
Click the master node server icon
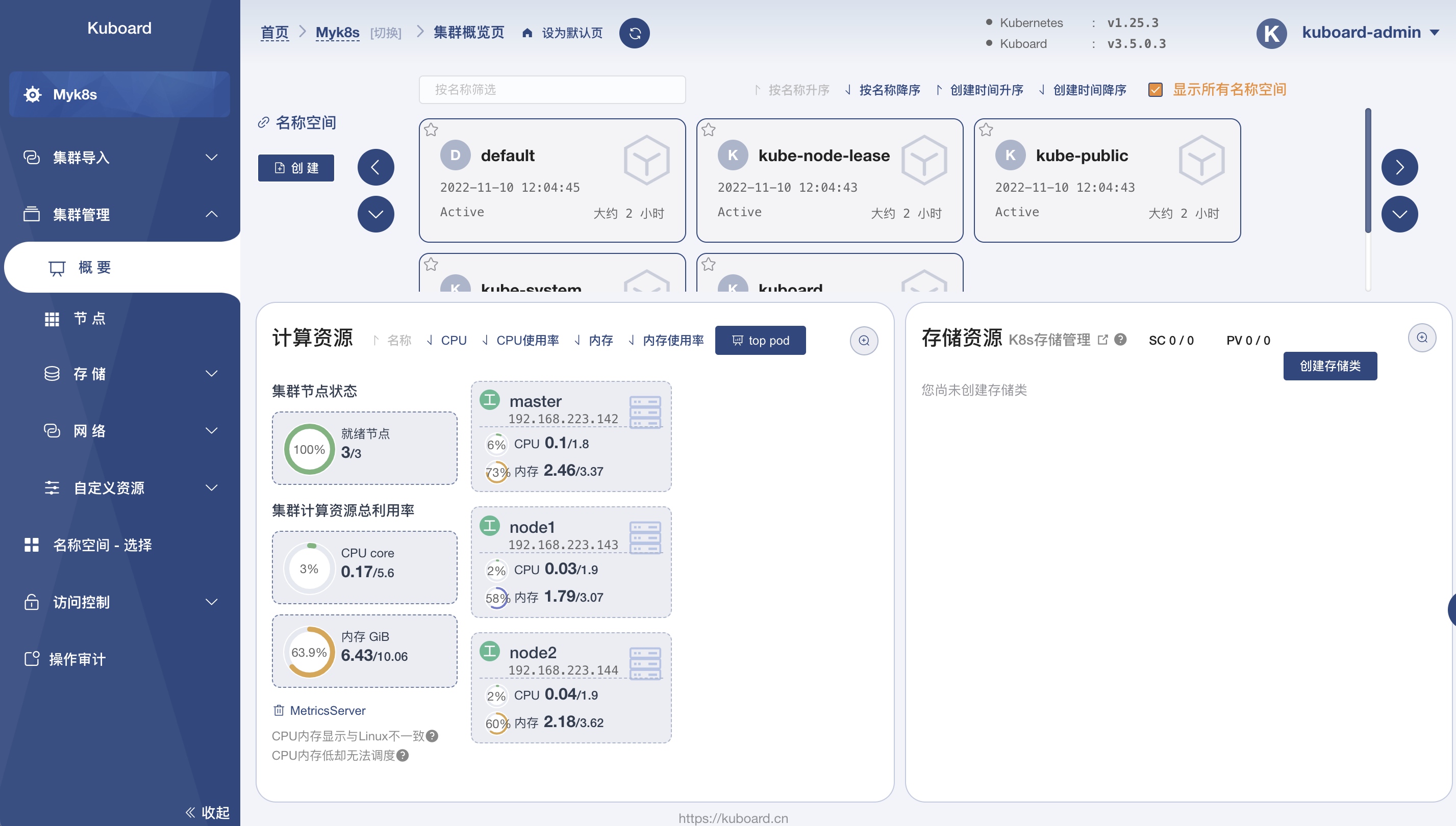[645, 412]
